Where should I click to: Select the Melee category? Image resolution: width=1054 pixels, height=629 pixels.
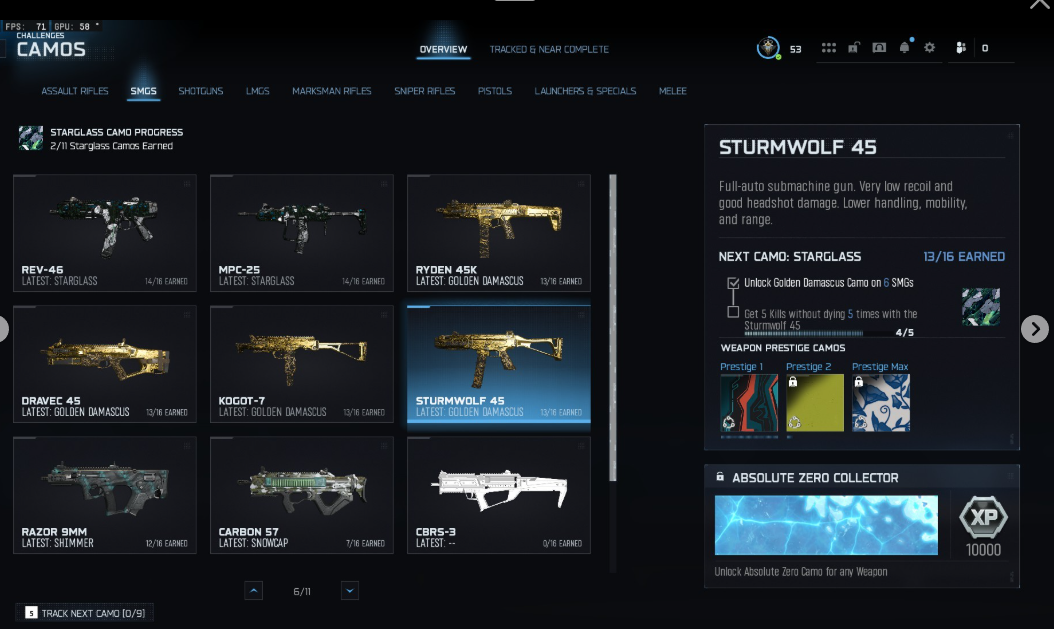672,91
